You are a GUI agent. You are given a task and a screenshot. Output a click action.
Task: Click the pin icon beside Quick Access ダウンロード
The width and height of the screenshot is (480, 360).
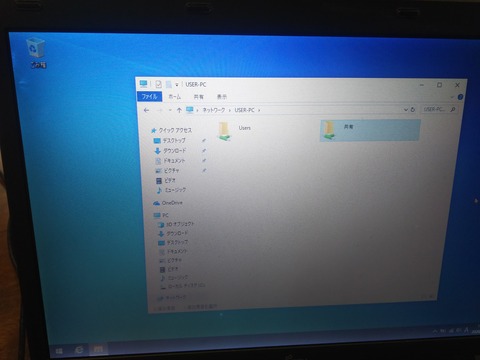204,151
